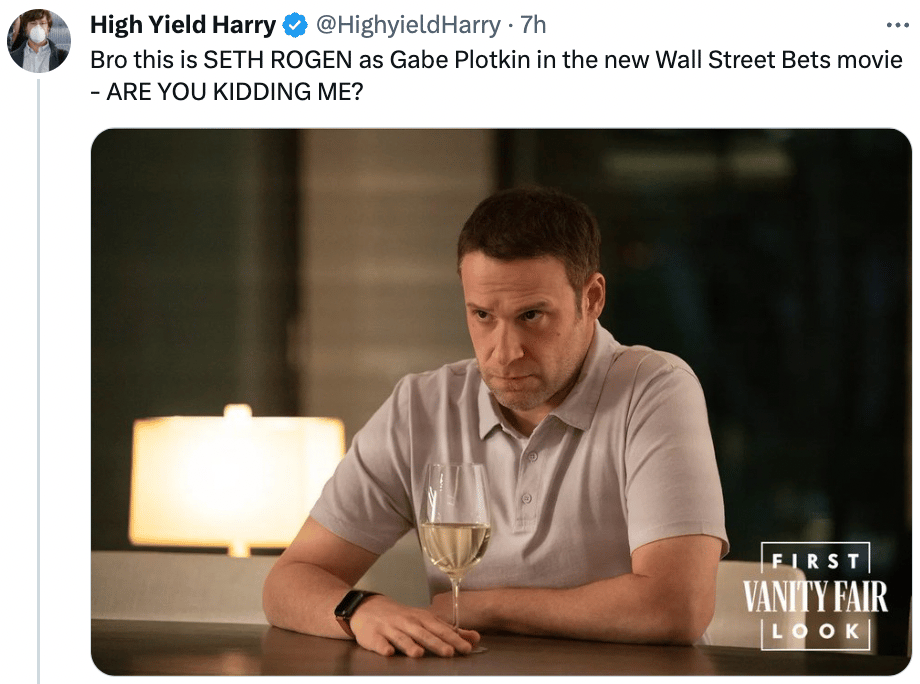The width and height of the screenshot is (920, 684).
Task: Open High Yield Harry's profile avatar
Action: [x=39, y=40]
